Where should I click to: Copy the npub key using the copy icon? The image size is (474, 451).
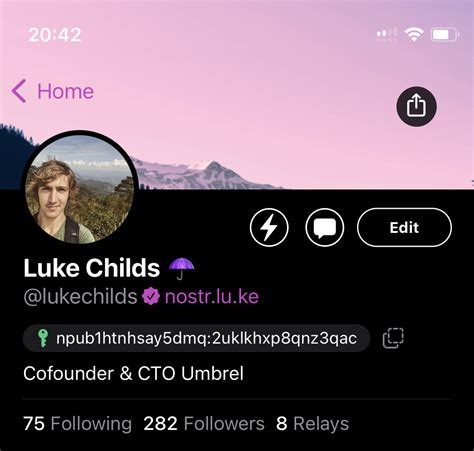(x=393, y=338)
